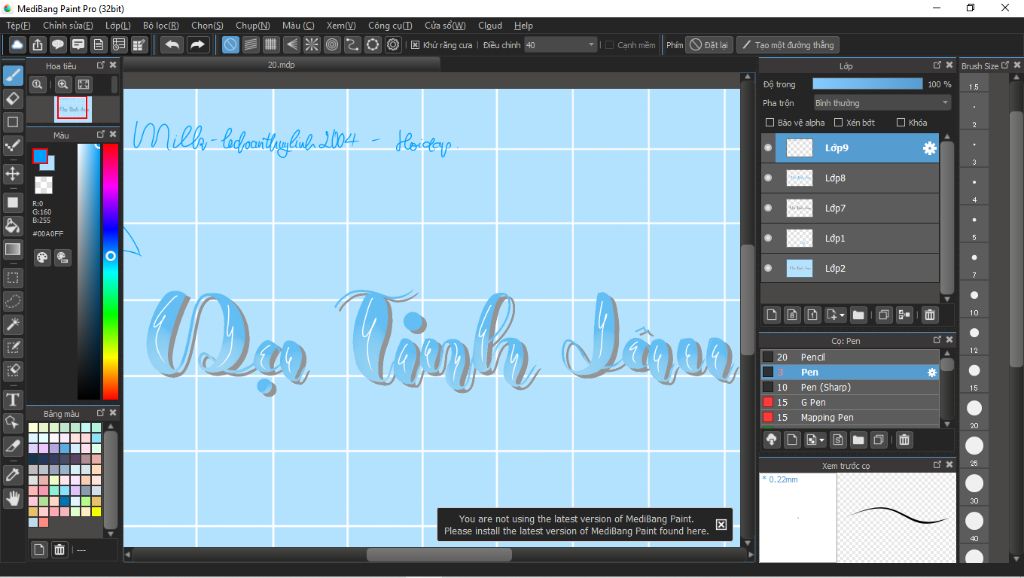Open Lớp9 layer settings gear

(x=929, y=148)
